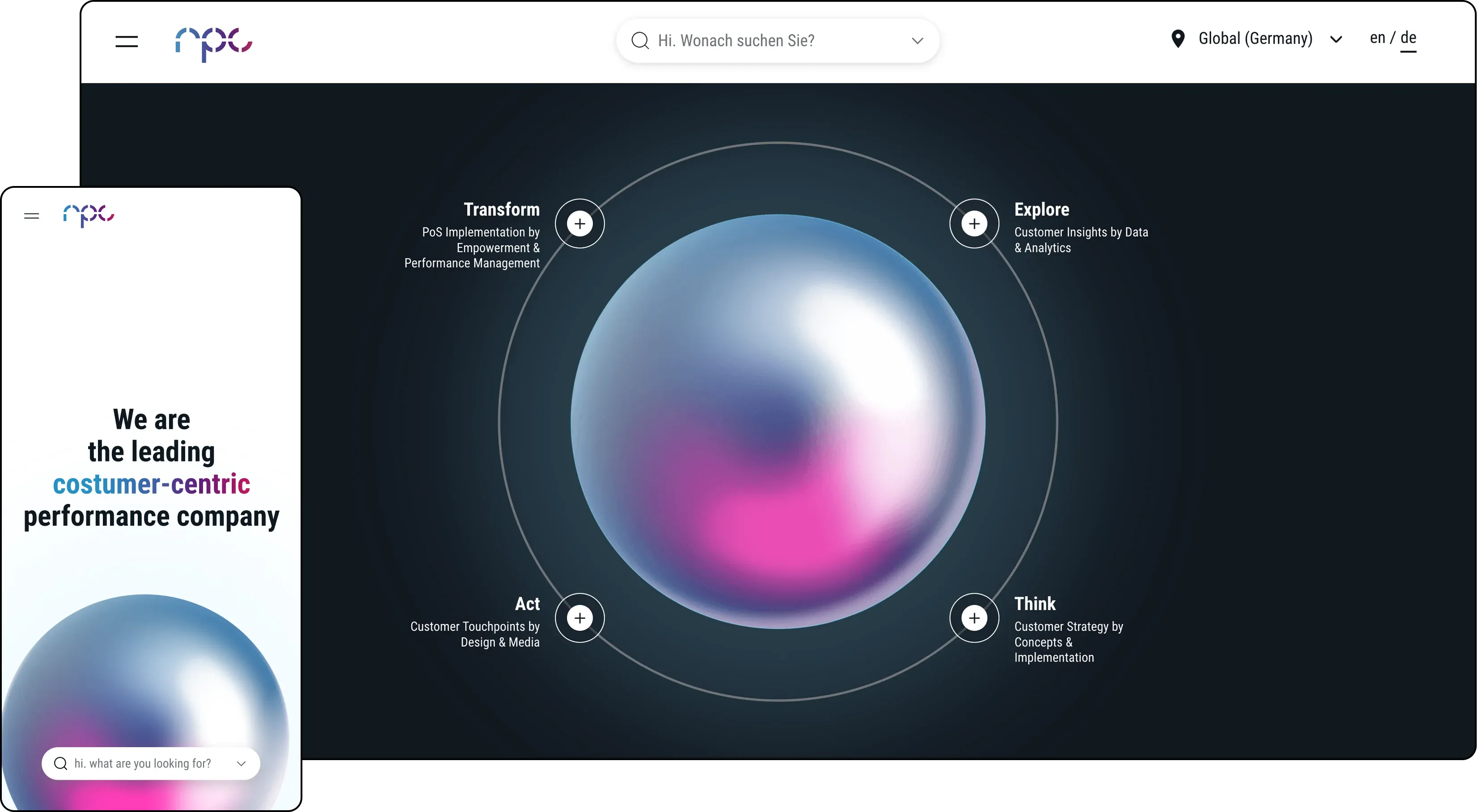Click the large gradient sphere in center
1477x812 pixels.
pos(777,421)
